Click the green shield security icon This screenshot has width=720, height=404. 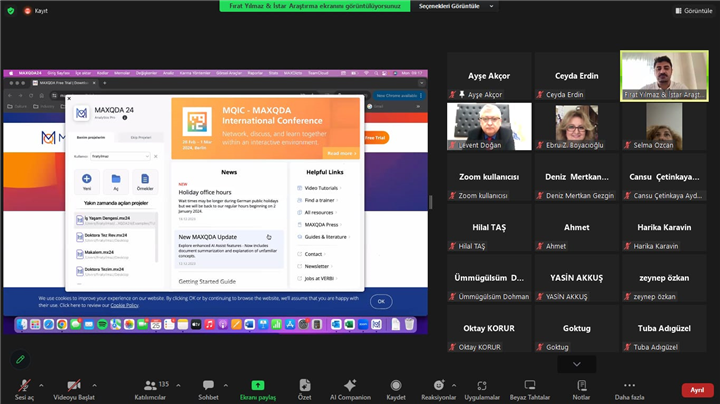(11, 11)
